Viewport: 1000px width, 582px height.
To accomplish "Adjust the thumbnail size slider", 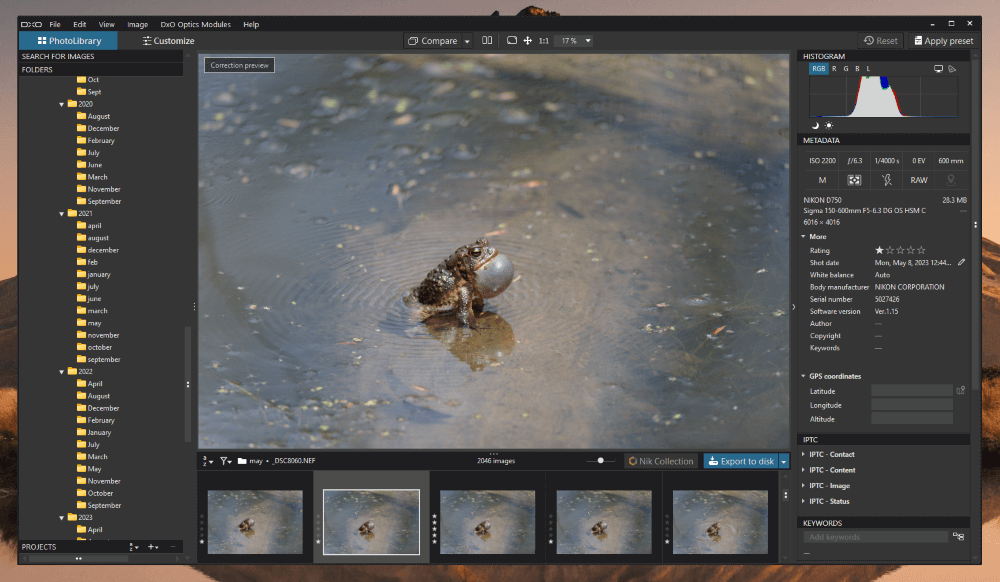I will pos(600,460).
